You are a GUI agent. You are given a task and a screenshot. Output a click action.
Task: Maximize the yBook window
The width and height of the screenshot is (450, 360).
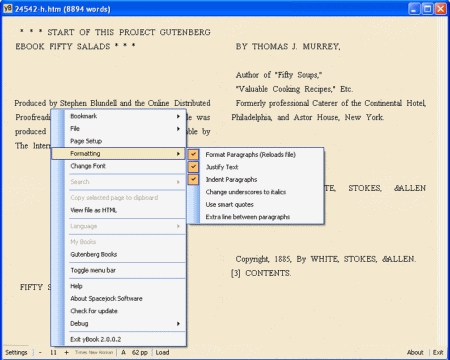click(428, 8)
